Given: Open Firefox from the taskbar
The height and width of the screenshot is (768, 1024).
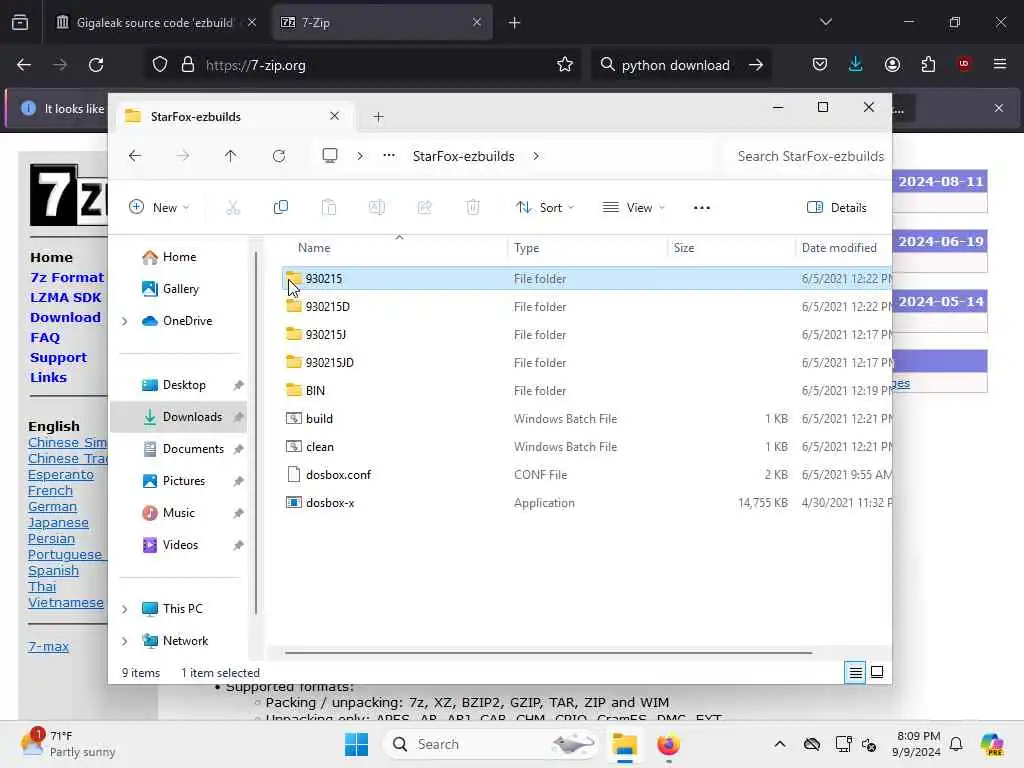Looking at the screenshot, I should tap(668, 744).
